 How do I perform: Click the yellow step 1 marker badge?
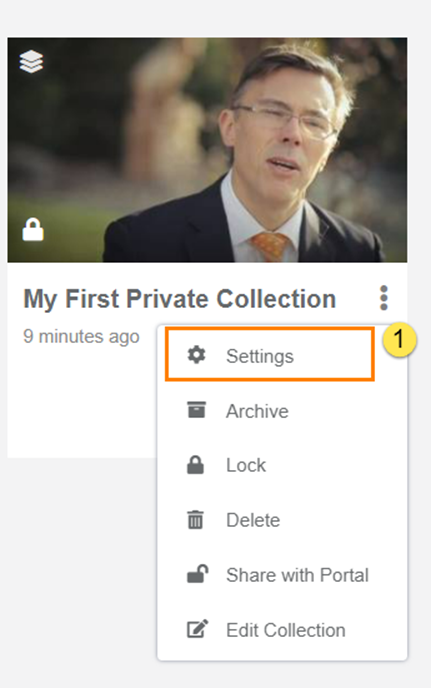[399, 340]
